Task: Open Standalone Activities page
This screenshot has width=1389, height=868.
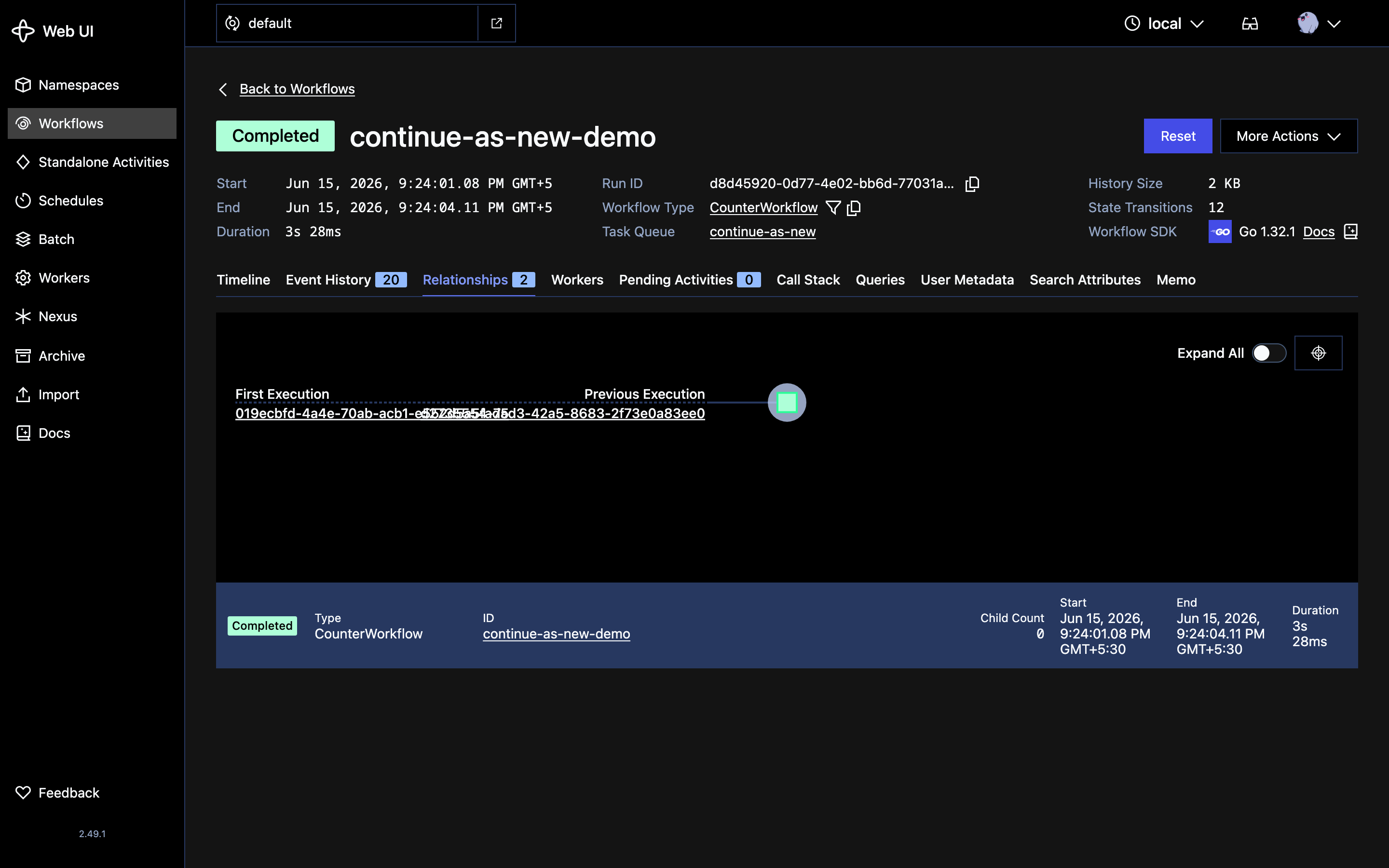Action: coord(92,162)
